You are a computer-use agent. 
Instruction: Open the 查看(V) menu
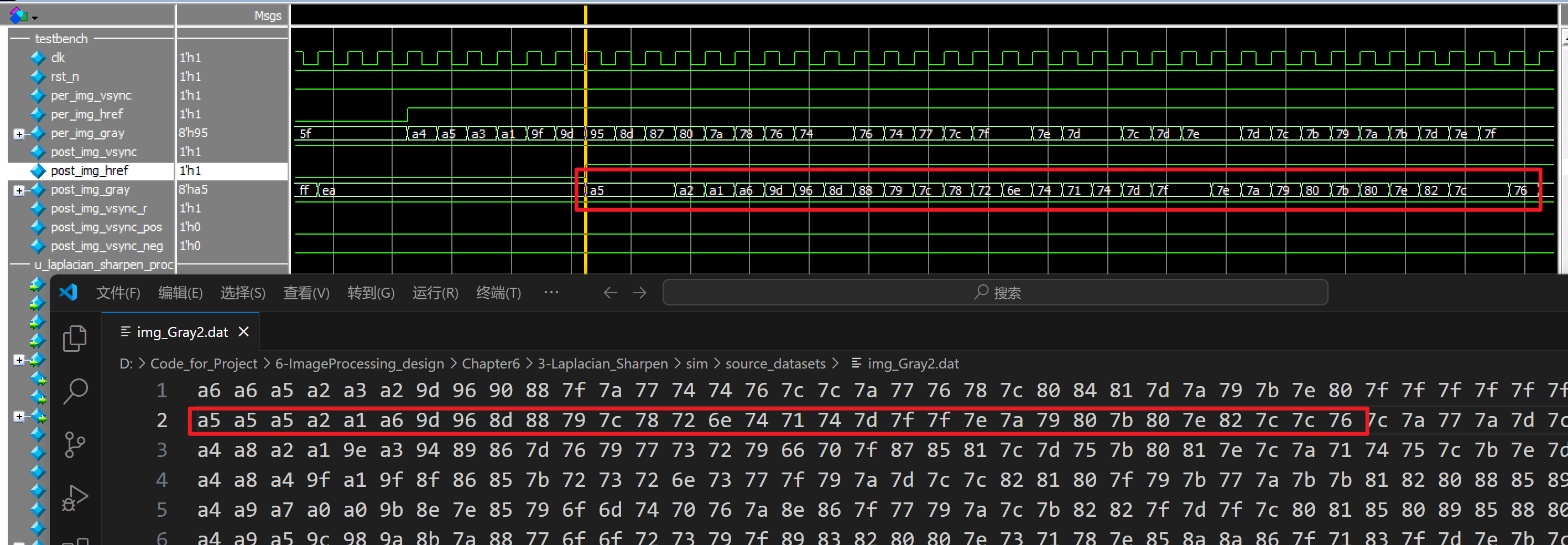coord(306,293)
